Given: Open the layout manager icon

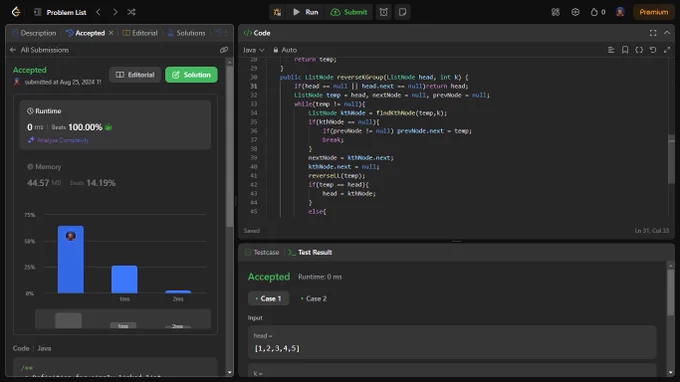Looking at the screenshot, I should [x=556, y=12].
